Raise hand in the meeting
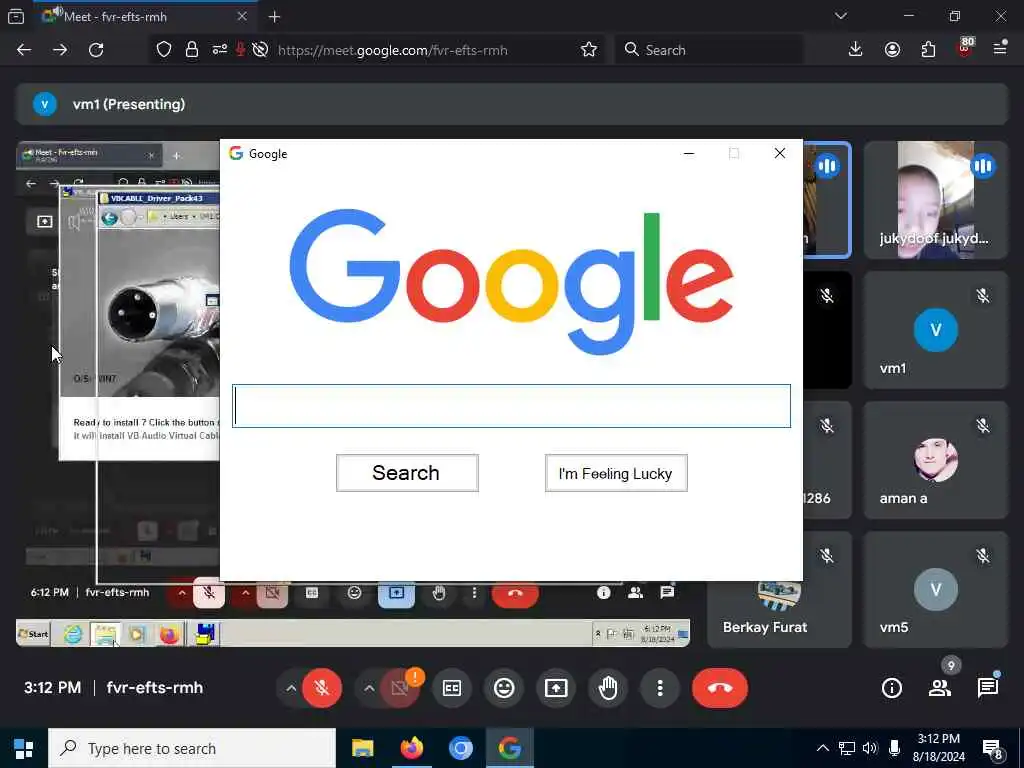Viewport: 1024px width, 768px height. click(x=608, y=688)
